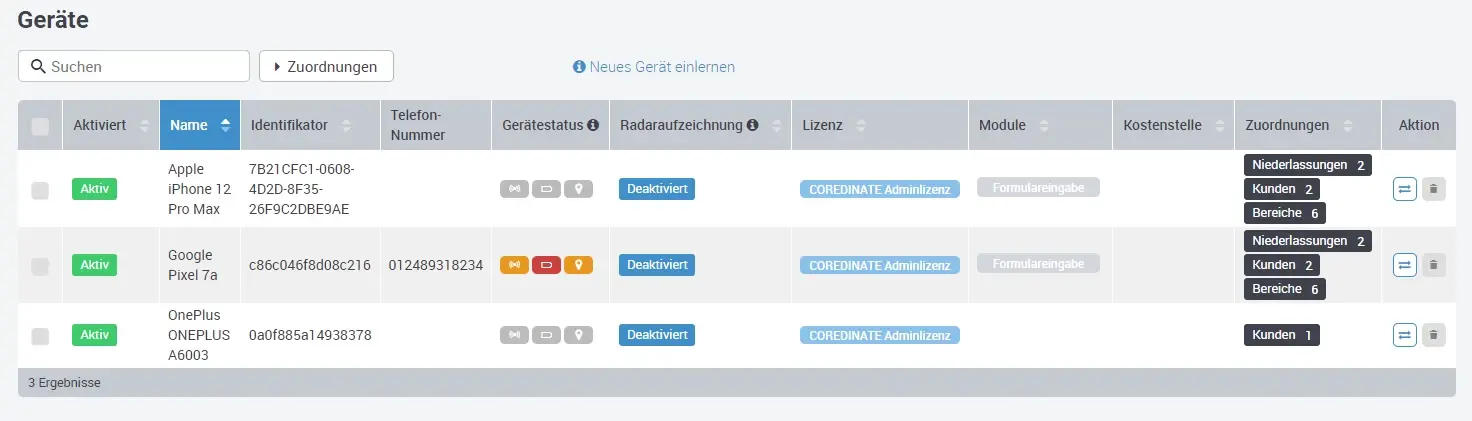The image size is (1472, 421).
Task: Click the device name OnePlus ONEPLUS A6003
Action: 198,335
